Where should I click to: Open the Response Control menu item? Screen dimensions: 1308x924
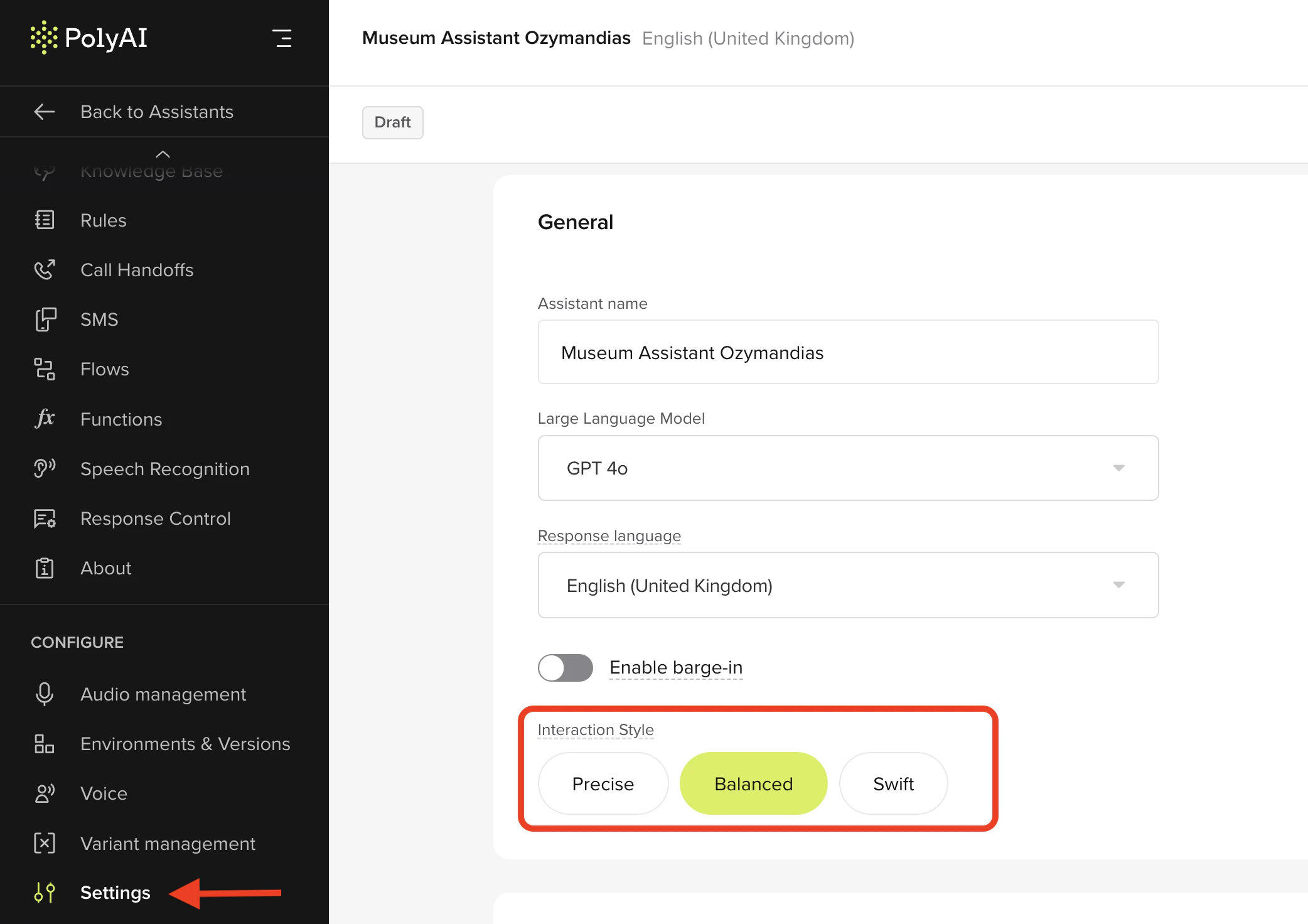pos(155,518)
